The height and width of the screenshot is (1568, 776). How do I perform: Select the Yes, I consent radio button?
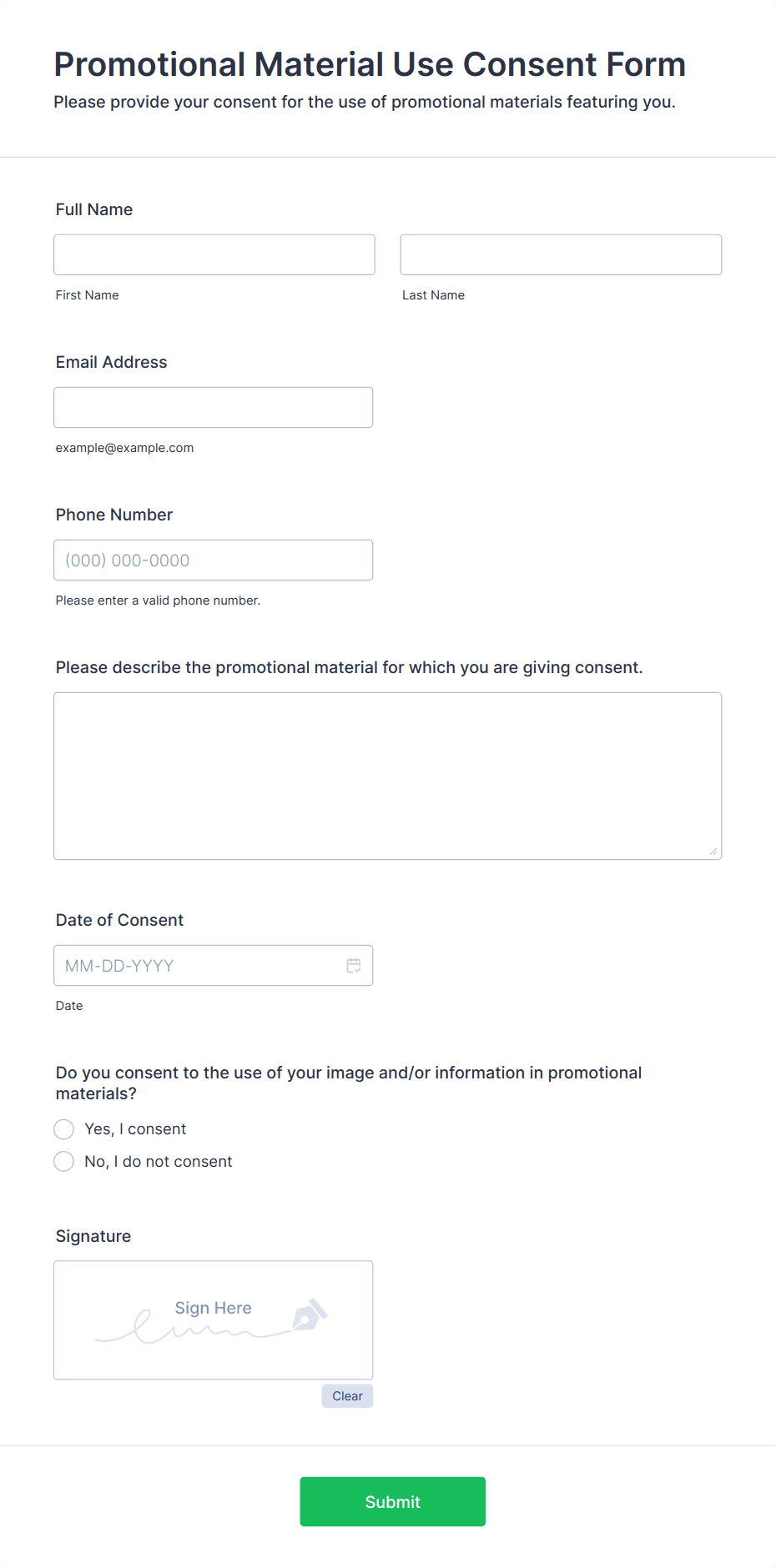coord(64,1129)
